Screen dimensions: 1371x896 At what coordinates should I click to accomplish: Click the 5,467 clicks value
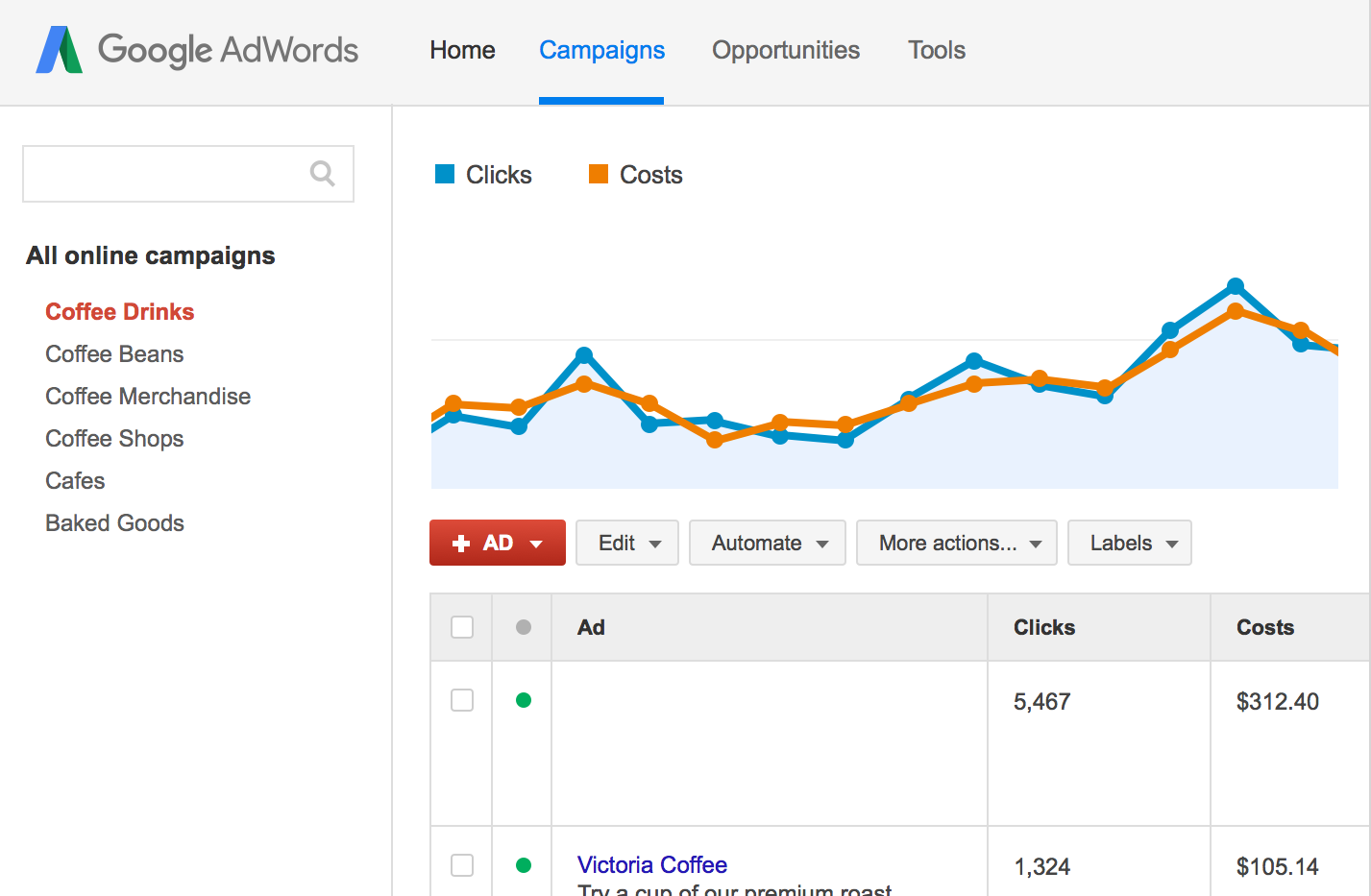(x=1042, y=702)
